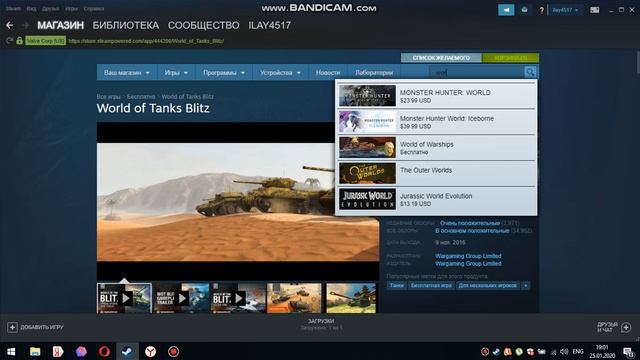
Task: Switch to the БИБЛИОТЕКА tab
Action: [126, 25]
